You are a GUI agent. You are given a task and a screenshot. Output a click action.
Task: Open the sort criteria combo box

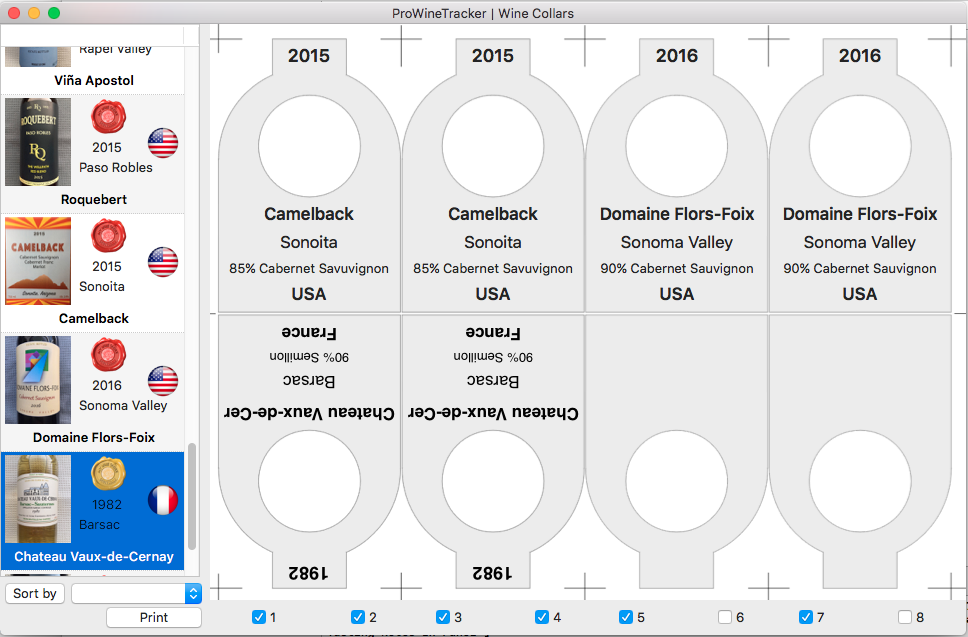[x=136, y=594]
